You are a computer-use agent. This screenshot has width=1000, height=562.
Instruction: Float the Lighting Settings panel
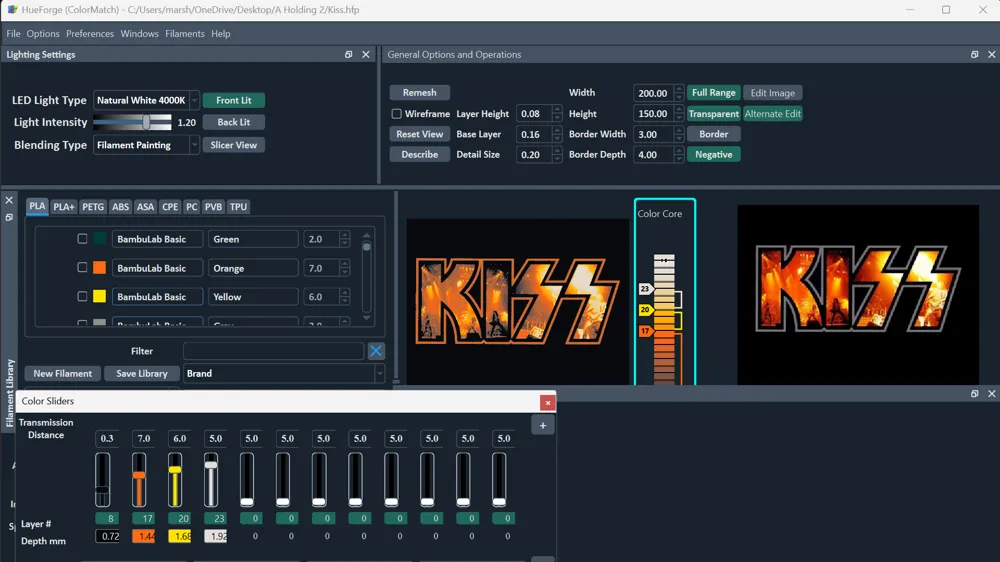pos(348,55)
